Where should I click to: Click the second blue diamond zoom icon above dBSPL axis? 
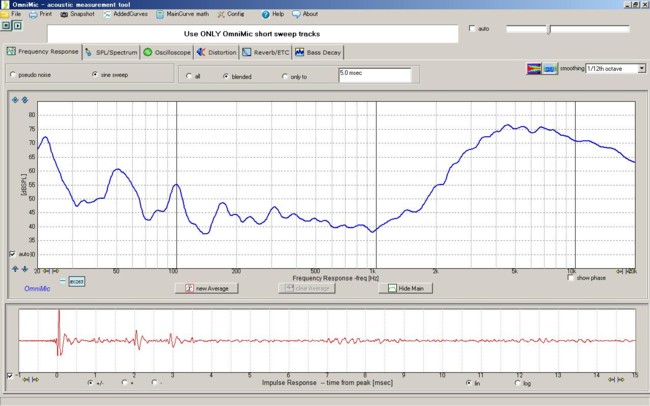(25, 100)
